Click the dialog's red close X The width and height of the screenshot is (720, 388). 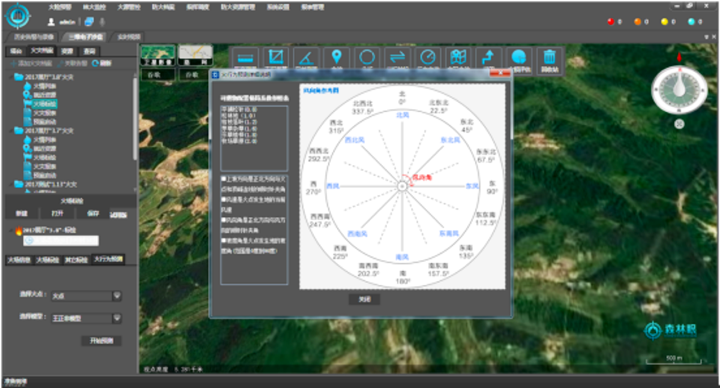click(500, 73)
